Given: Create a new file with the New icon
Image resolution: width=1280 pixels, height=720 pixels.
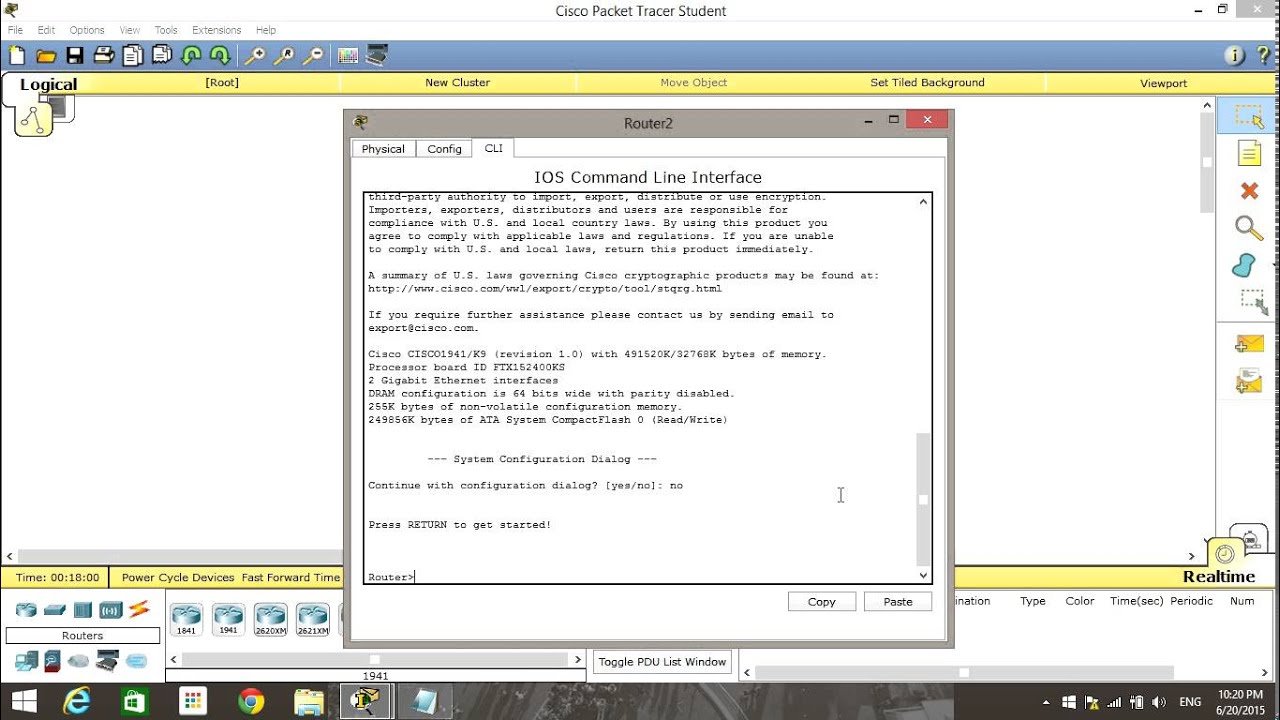Looking at the screenshot, I should [17, 56].
